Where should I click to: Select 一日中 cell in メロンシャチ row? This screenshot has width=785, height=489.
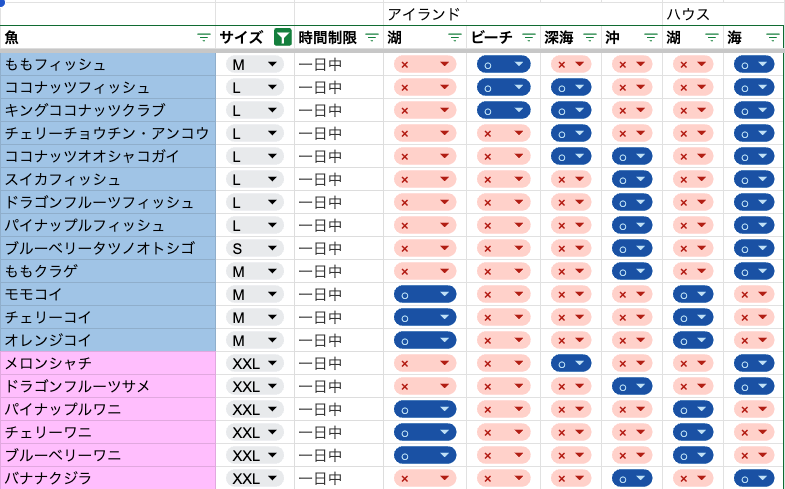click(339, 363)
